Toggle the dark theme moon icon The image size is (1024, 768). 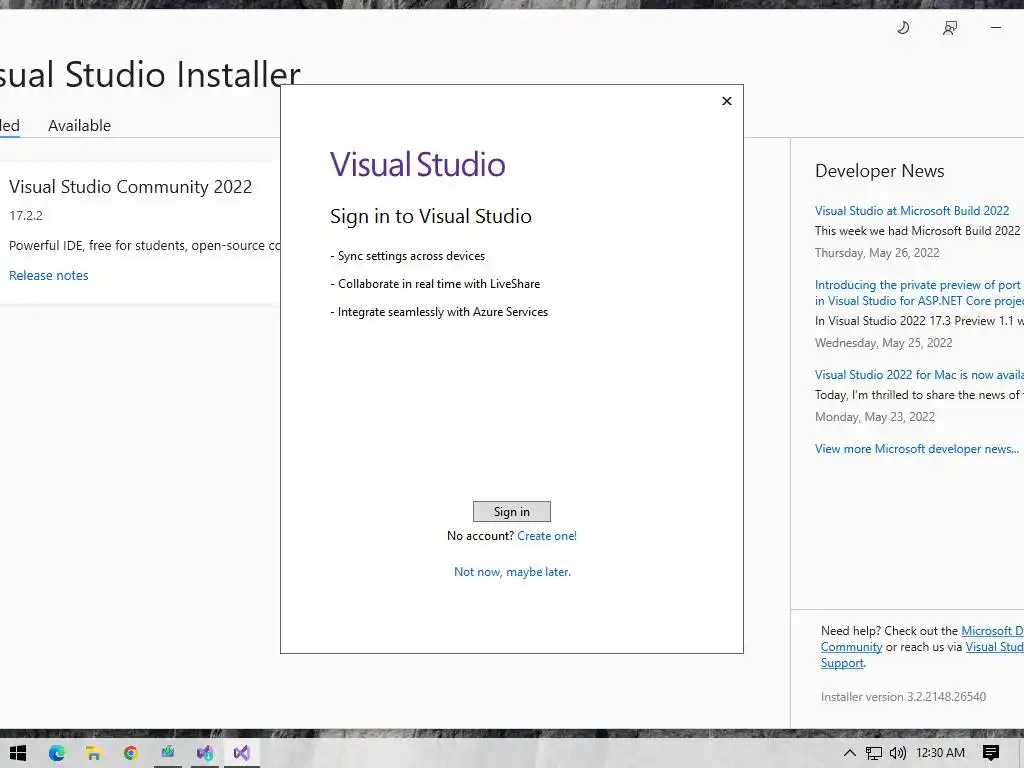(903, 27)
